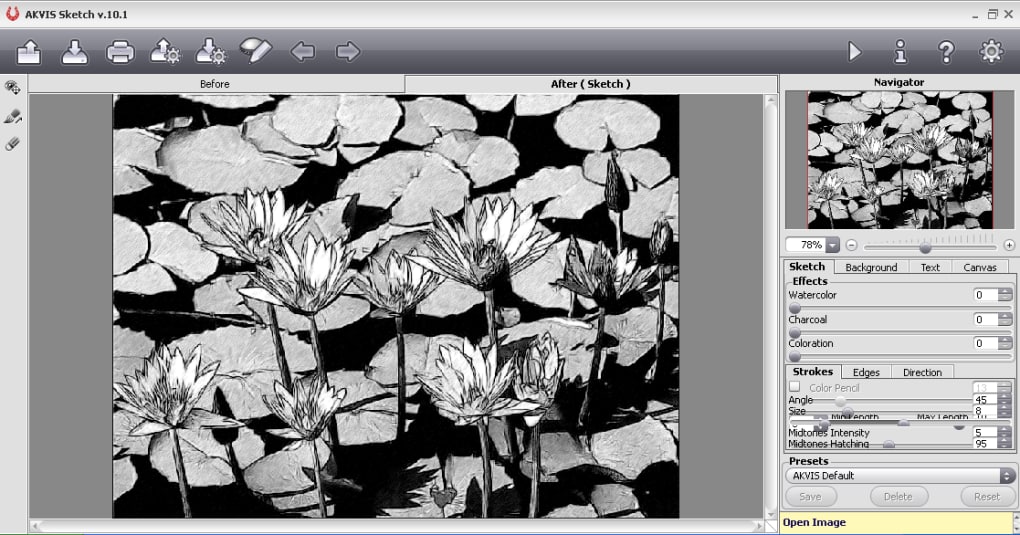Open the Background settings tab
This screenshot has width=1020, height=535.
click(871, 268)
